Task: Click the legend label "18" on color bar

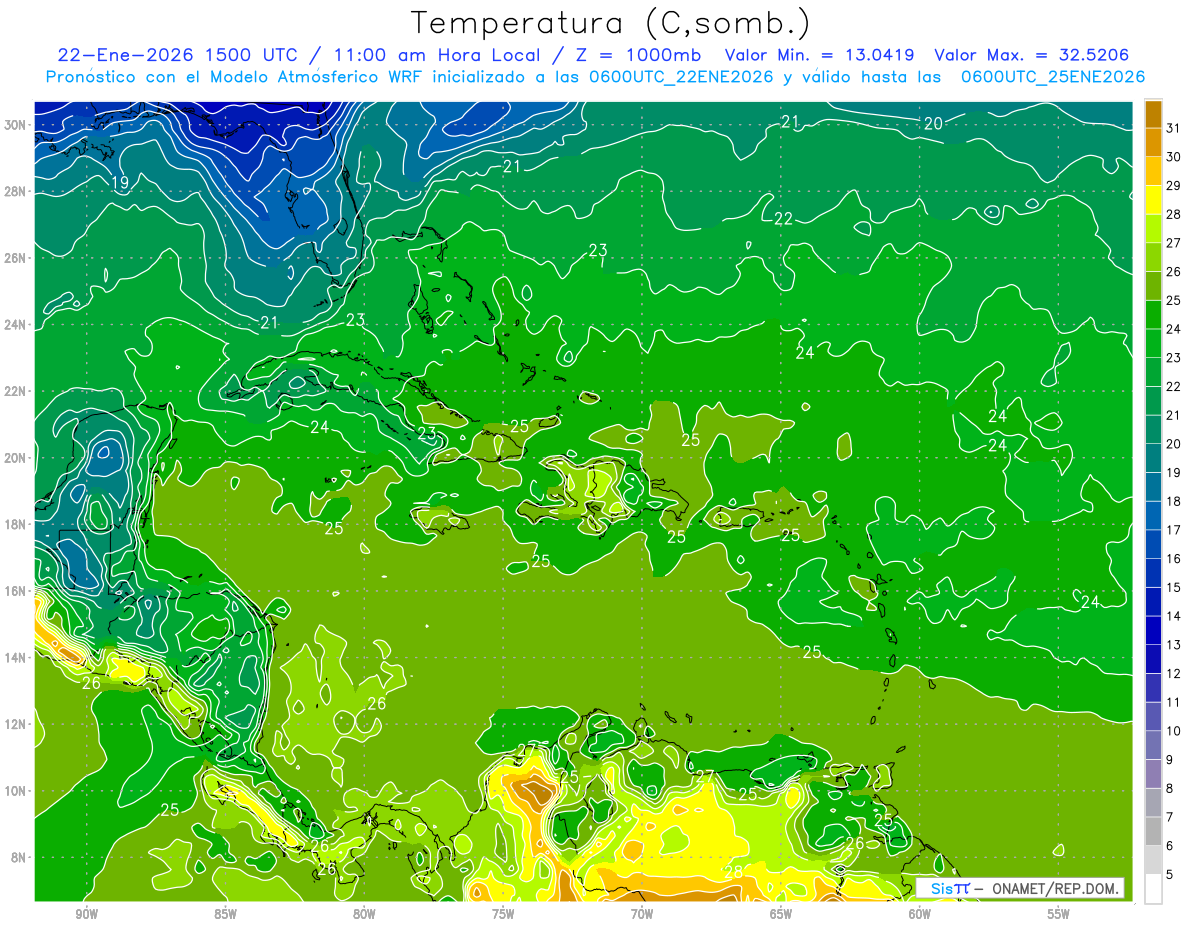Action: click(1174, 501)
